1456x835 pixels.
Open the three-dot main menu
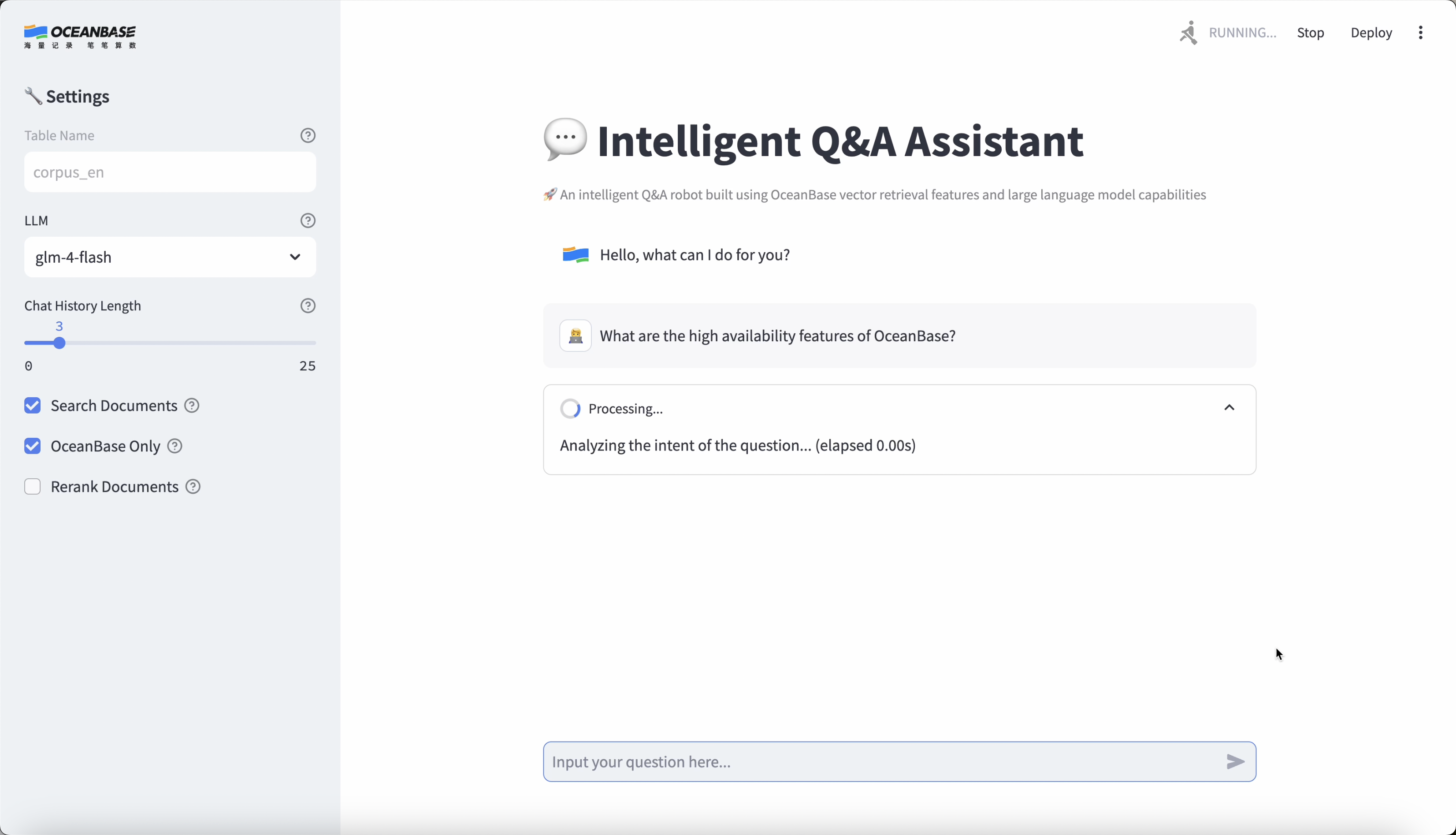coord(1420,33)
